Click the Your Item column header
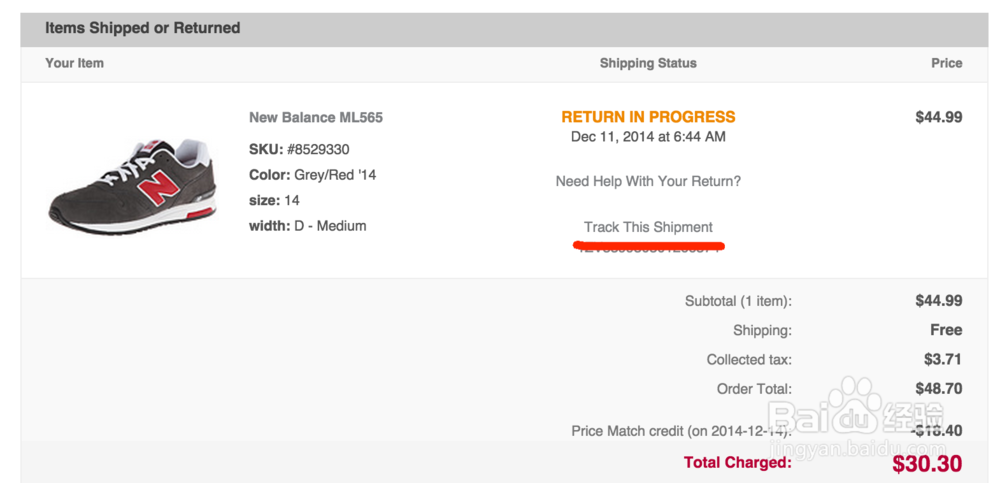Image resolution: width=1000 pixels, height=483 pixels. point(74,63)
